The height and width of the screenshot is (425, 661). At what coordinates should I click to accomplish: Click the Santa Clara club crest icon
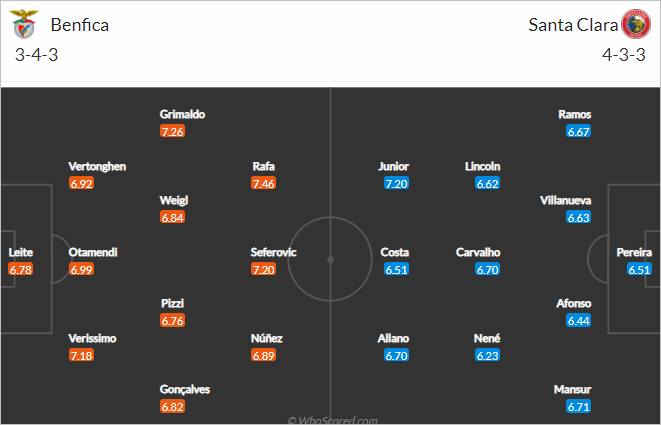point(636,24)
